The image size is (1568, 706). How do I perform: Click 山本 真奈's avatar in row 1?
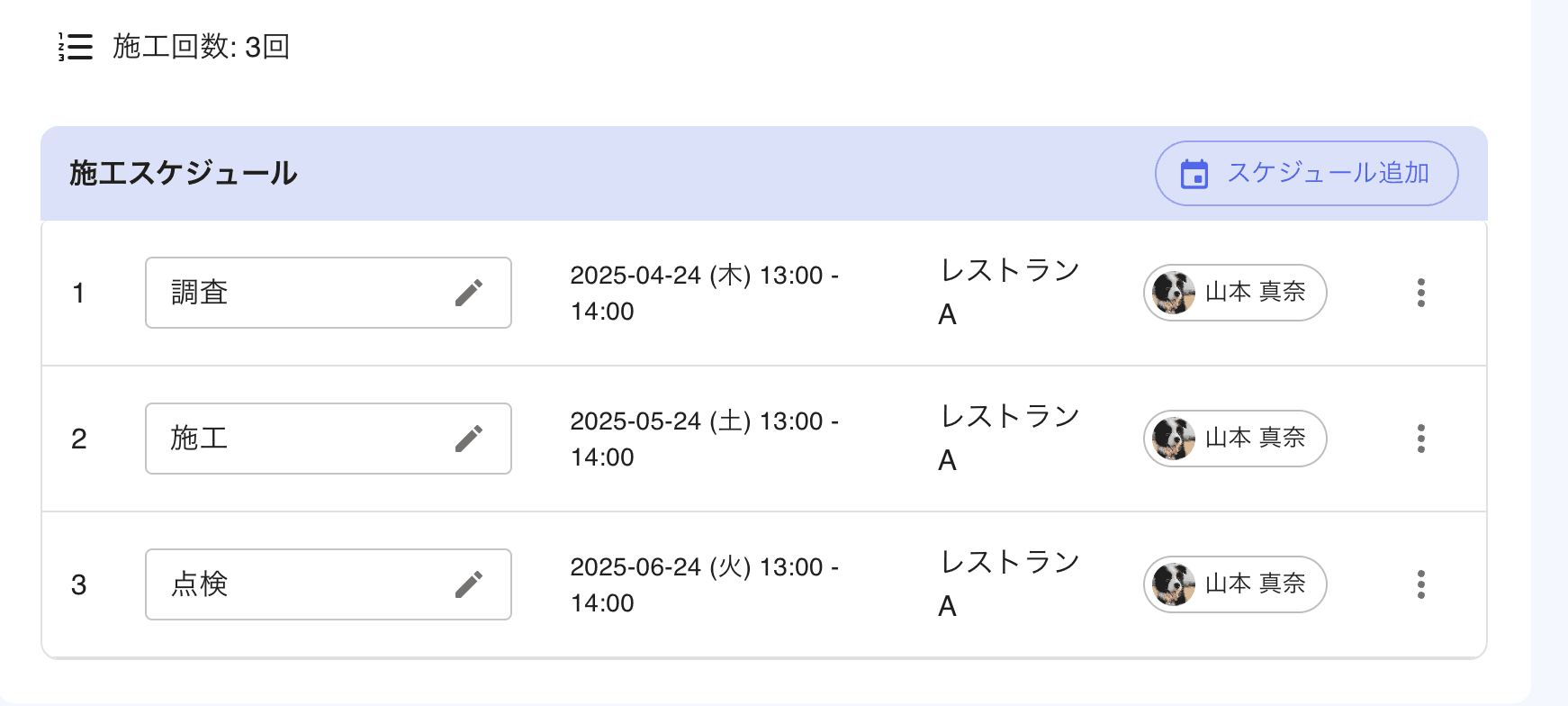coord(1173,293)
